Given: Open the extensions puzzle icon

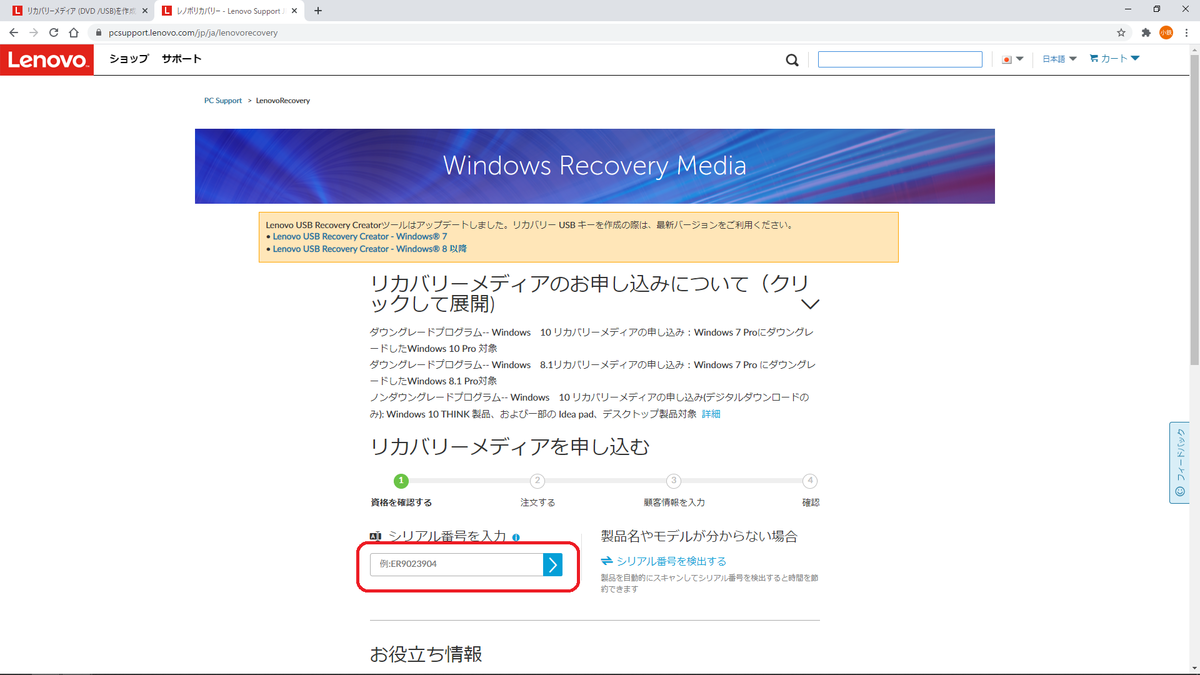Looking at the screenshot, I should coord(1146,32).
